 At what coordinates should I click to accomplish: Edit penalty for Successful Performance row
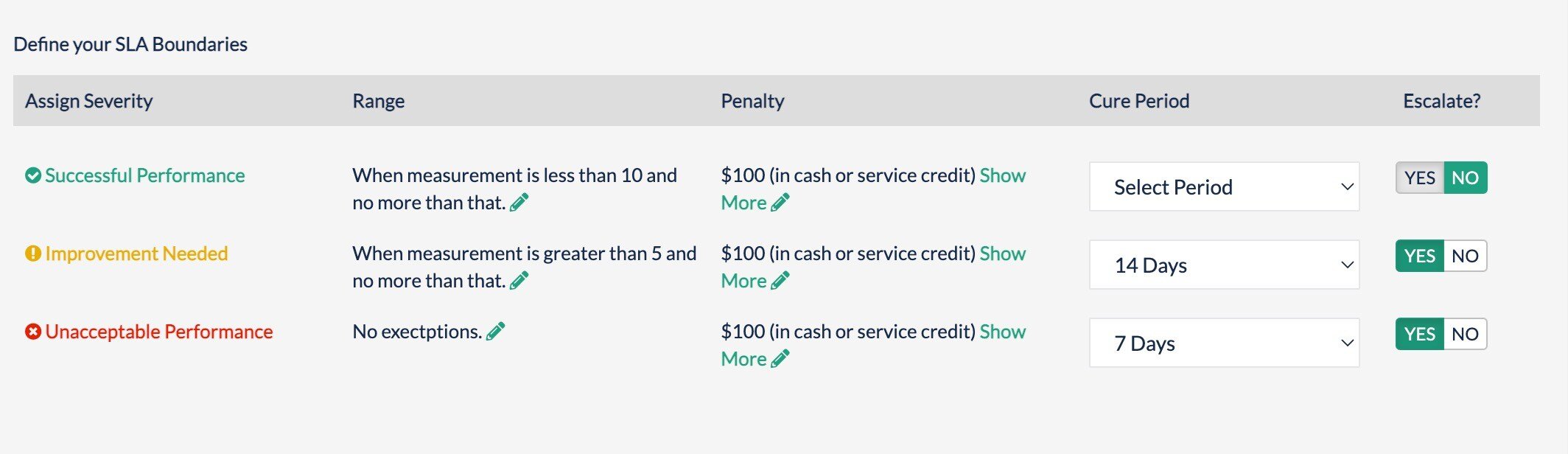[780, 203]
